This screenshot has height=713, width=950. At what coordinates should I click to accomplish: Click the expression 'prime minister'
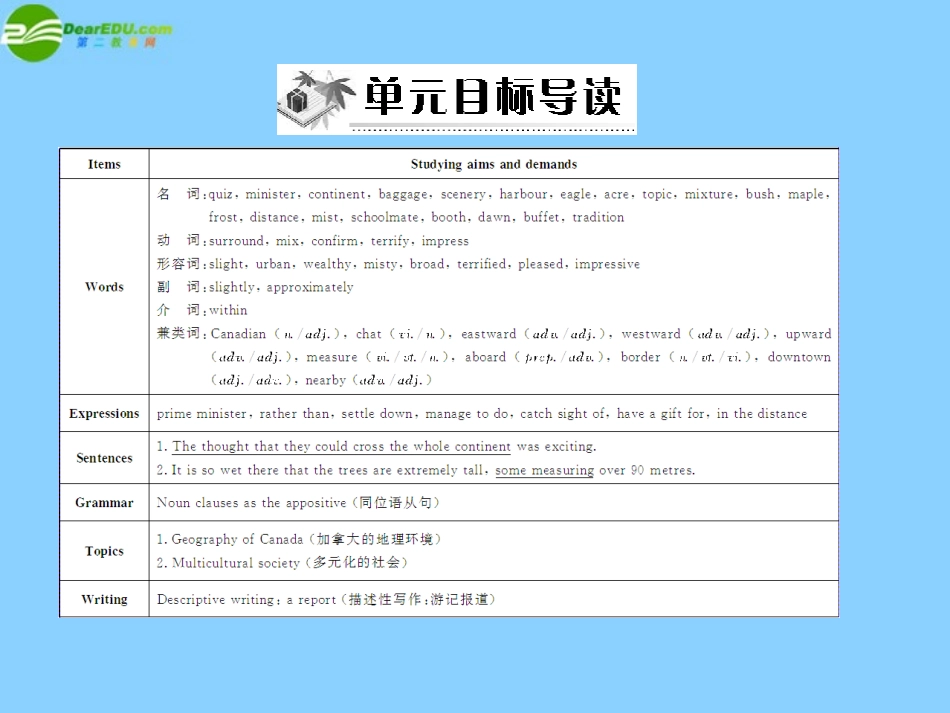click(x=202, y=414)
